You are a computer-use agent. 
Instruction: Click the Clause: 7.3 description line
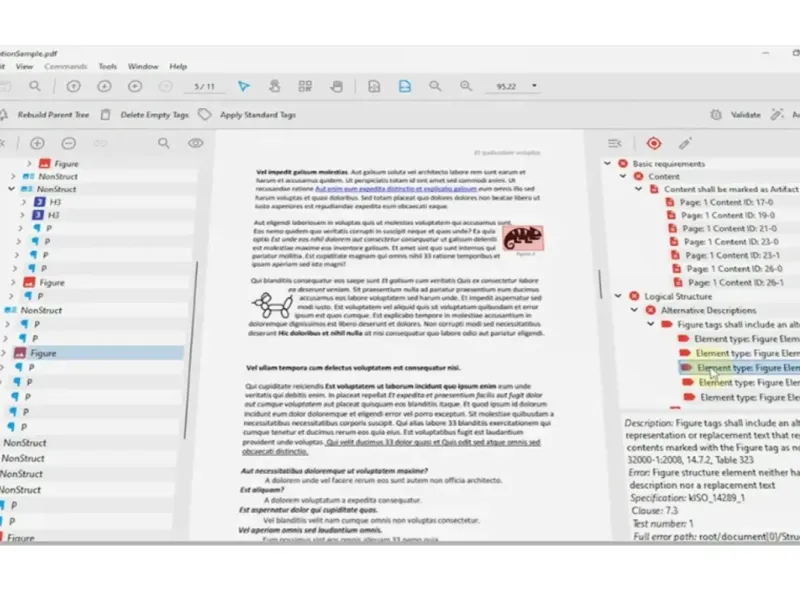pyautogui.click(x=655, y=510)
